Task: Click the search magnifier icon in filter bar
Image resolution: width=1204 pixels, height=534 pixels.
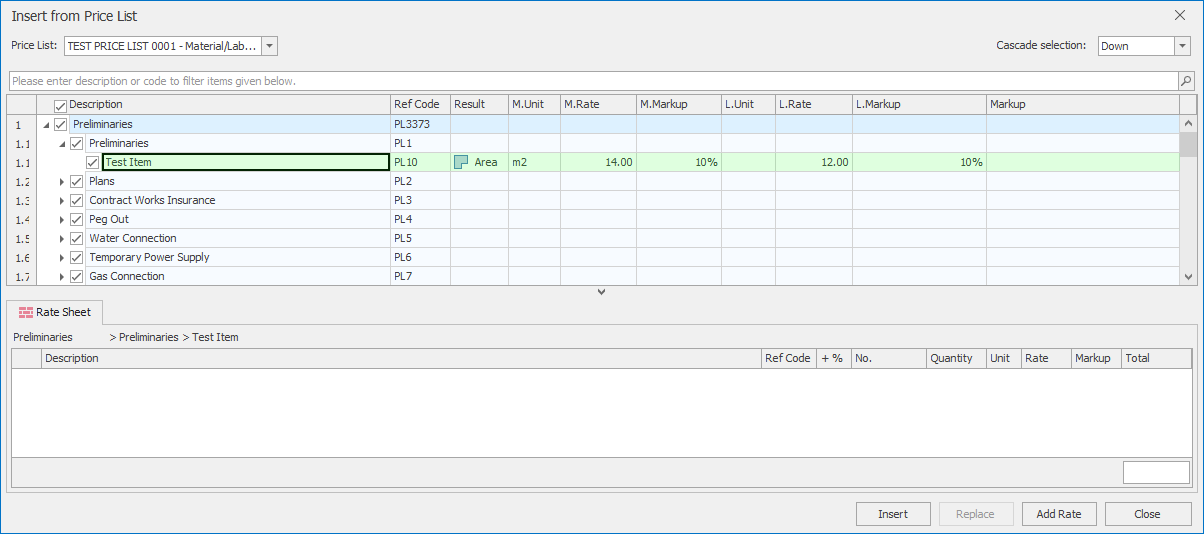Action: pyautogui.click(x=1186, y=81)
